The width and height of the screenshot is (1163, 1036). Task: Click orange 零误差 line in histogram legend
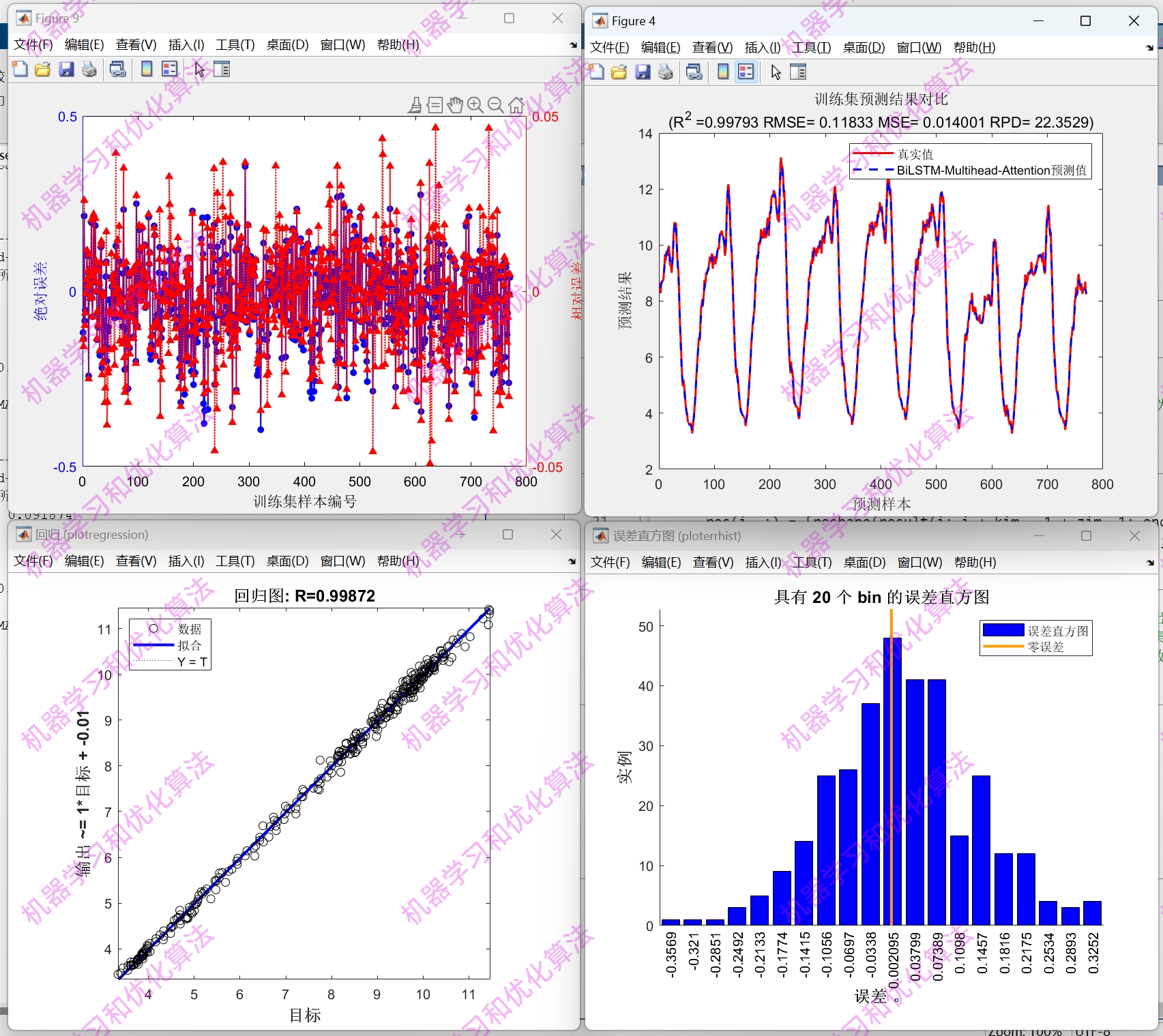(x=1003, y=647)
